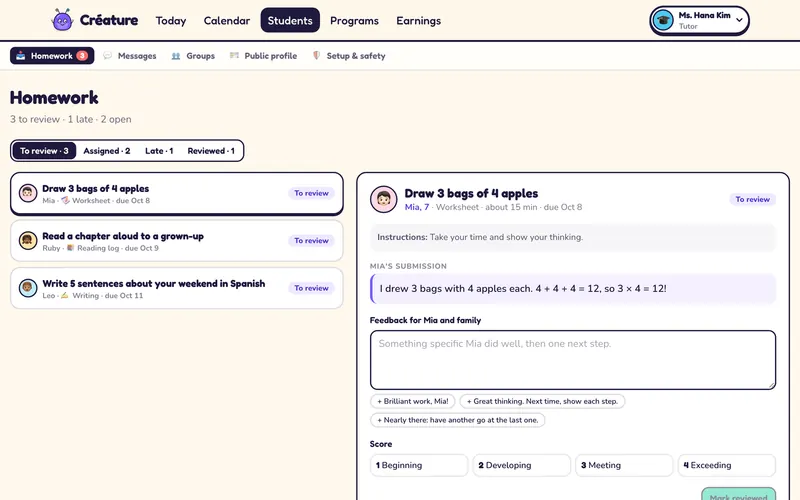The width and height of the screenshot is (800, 500).
Task: Select the Students nav item
Action: tap(290, 20)
